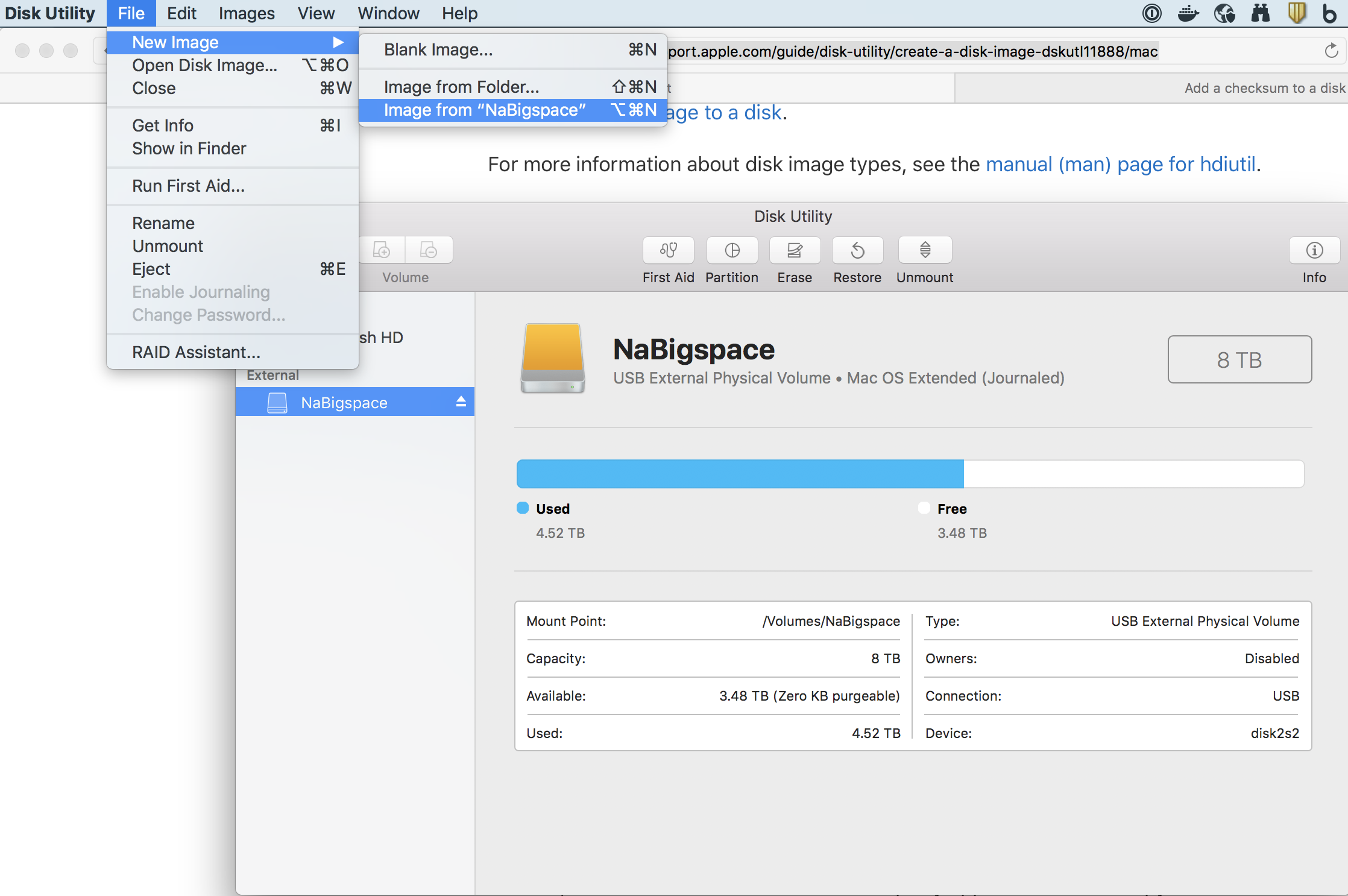This screenshot has width=1348, height=896.
Task: Click the 'Mac OS Extended (Journaled)' subtitle
Action: pos(956,378)
